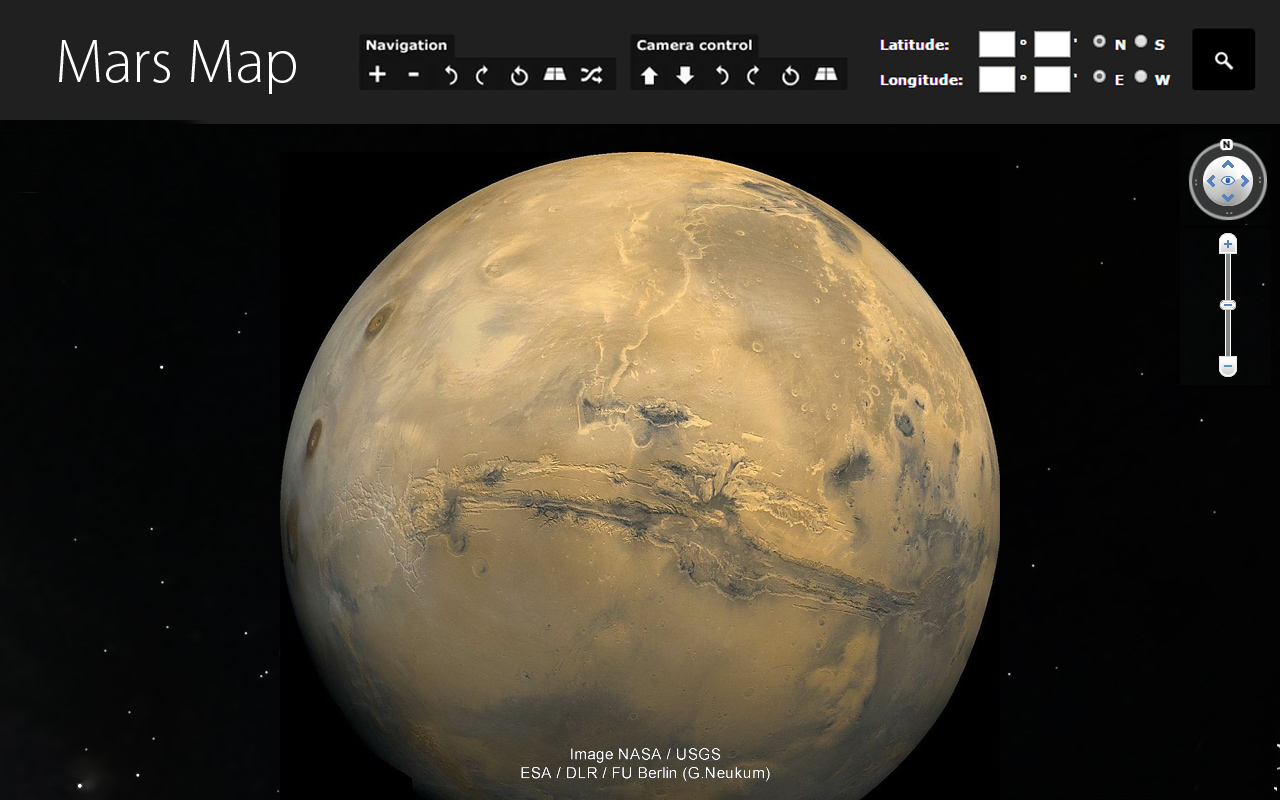This screenshot has height=800, width=1280.
Task: Select the S latitude radio button
Action: pyautogui.click(x=1141, y=42)
